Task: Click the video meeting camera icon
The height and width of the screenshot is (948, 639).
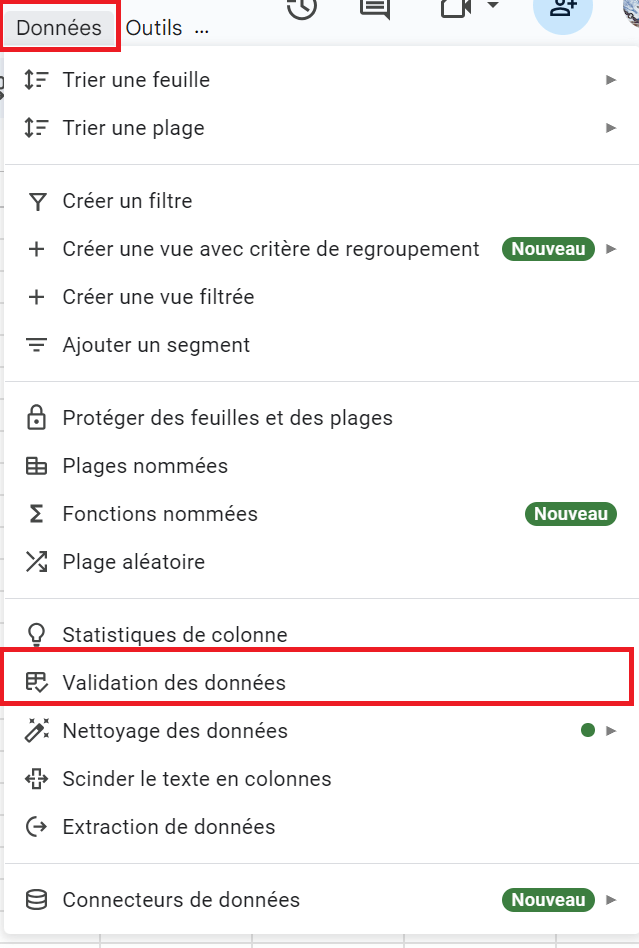Action: coord(456,7)
